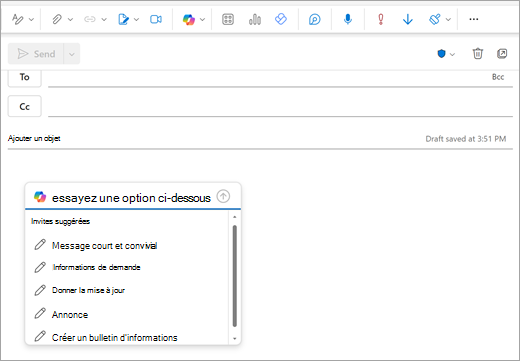
Task: Discard the draft with trash icon
Action: (478, 53)
